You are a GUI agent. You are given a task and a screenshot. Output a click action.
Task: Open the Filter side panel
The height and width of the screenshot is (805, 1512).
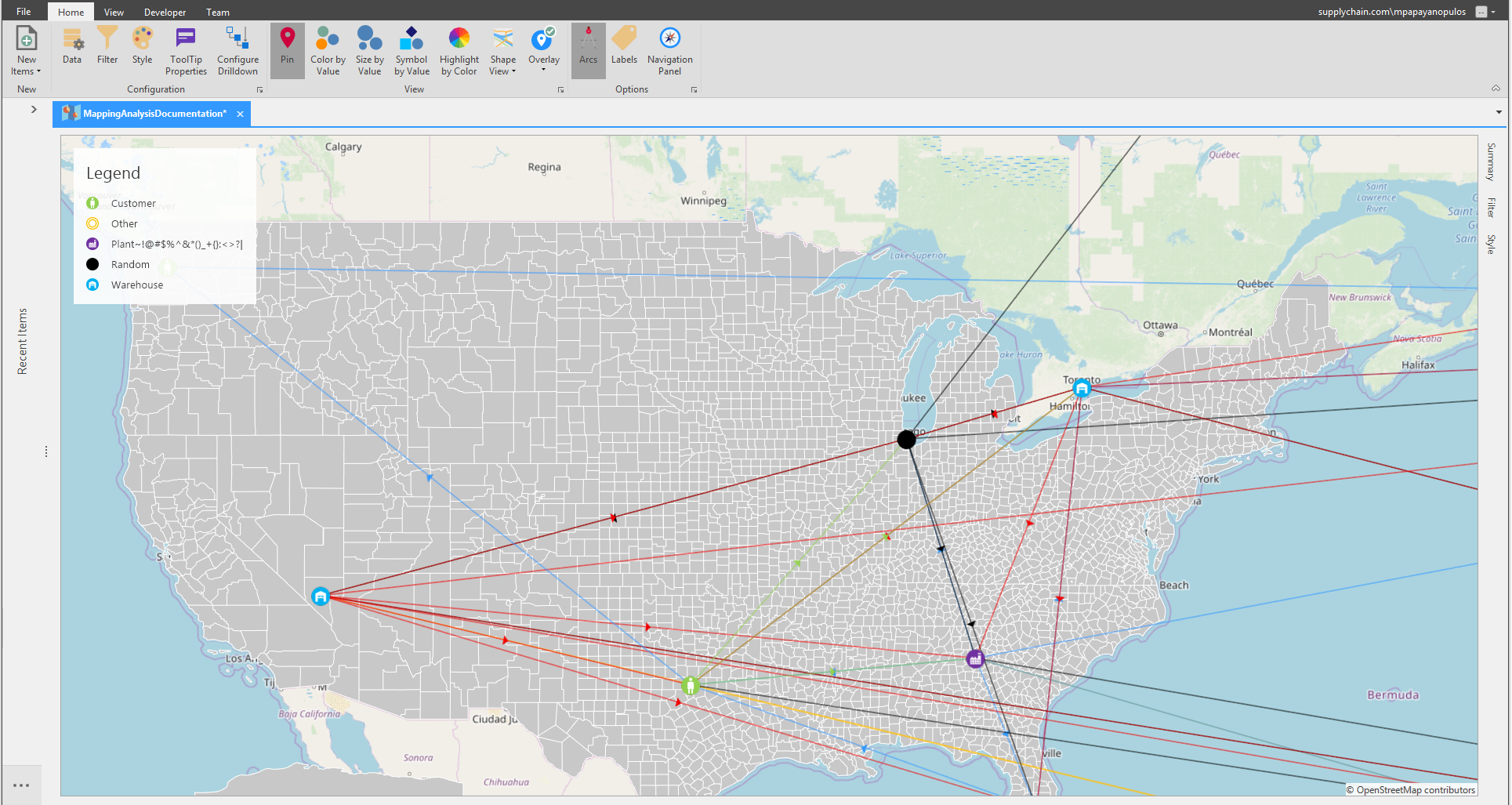point(1491,207)
